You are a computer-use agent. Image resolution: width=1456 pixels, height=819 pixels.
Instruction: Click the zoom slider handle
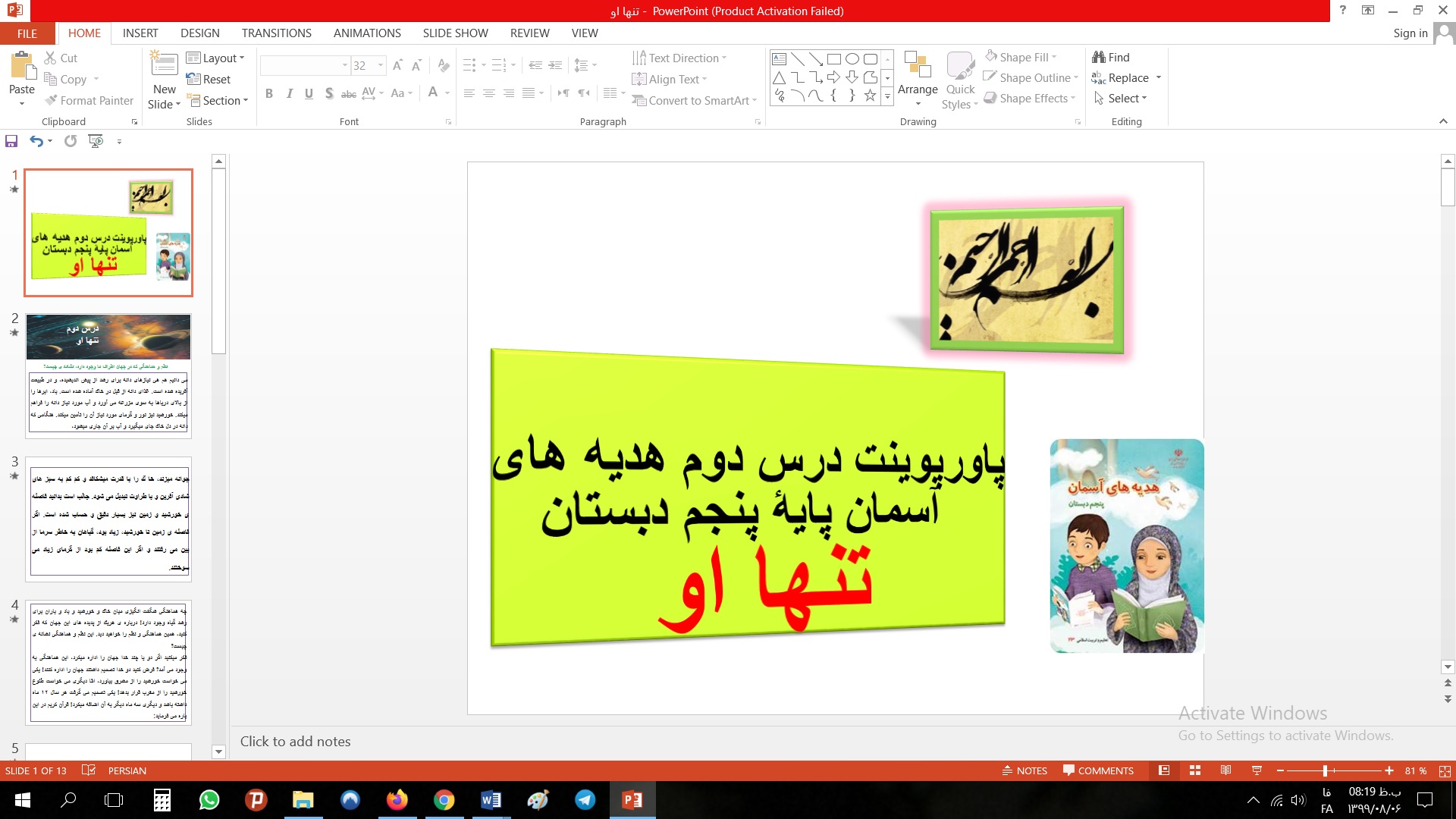1325,770
